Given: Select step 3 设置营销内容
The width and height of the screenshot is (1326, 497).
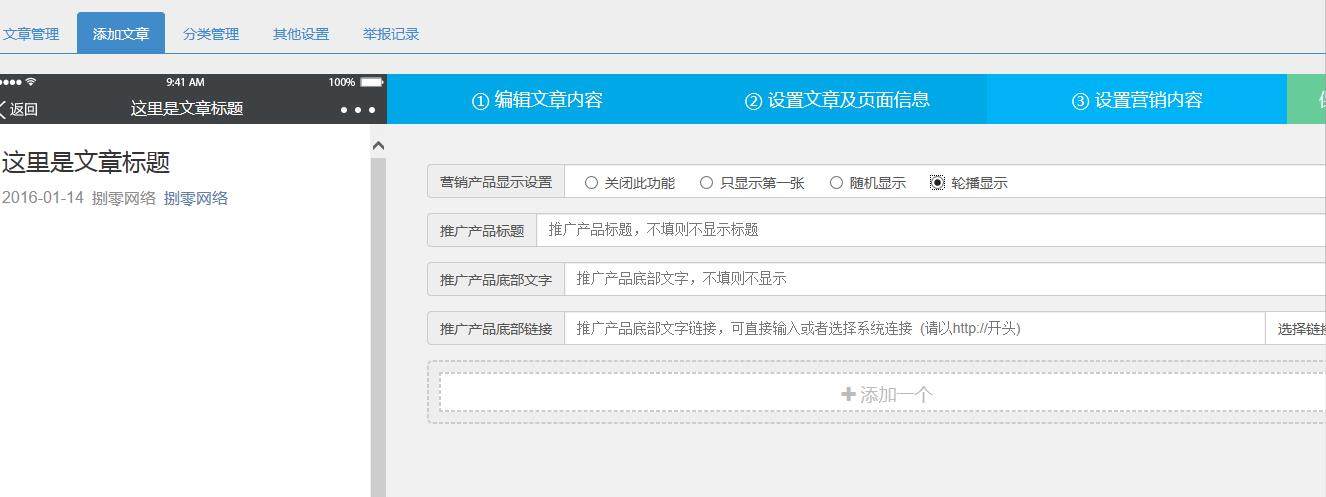Looking at the screenshot, I should point(1137,100).
